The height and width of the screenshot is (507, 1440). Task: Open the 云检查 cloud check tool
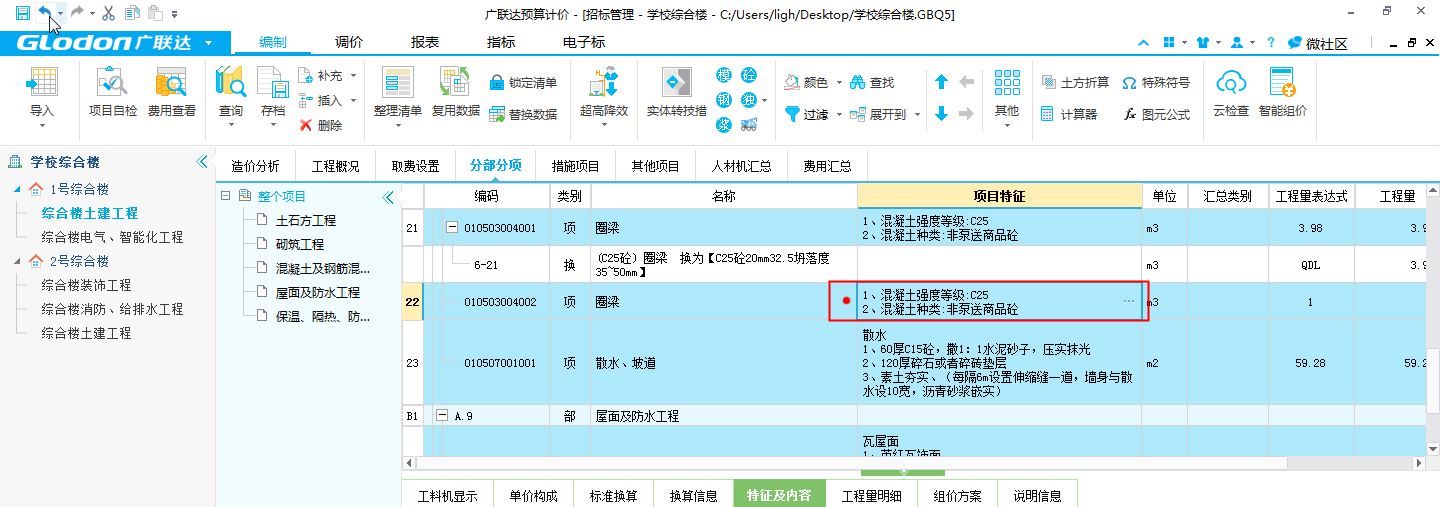point(1230,84)
